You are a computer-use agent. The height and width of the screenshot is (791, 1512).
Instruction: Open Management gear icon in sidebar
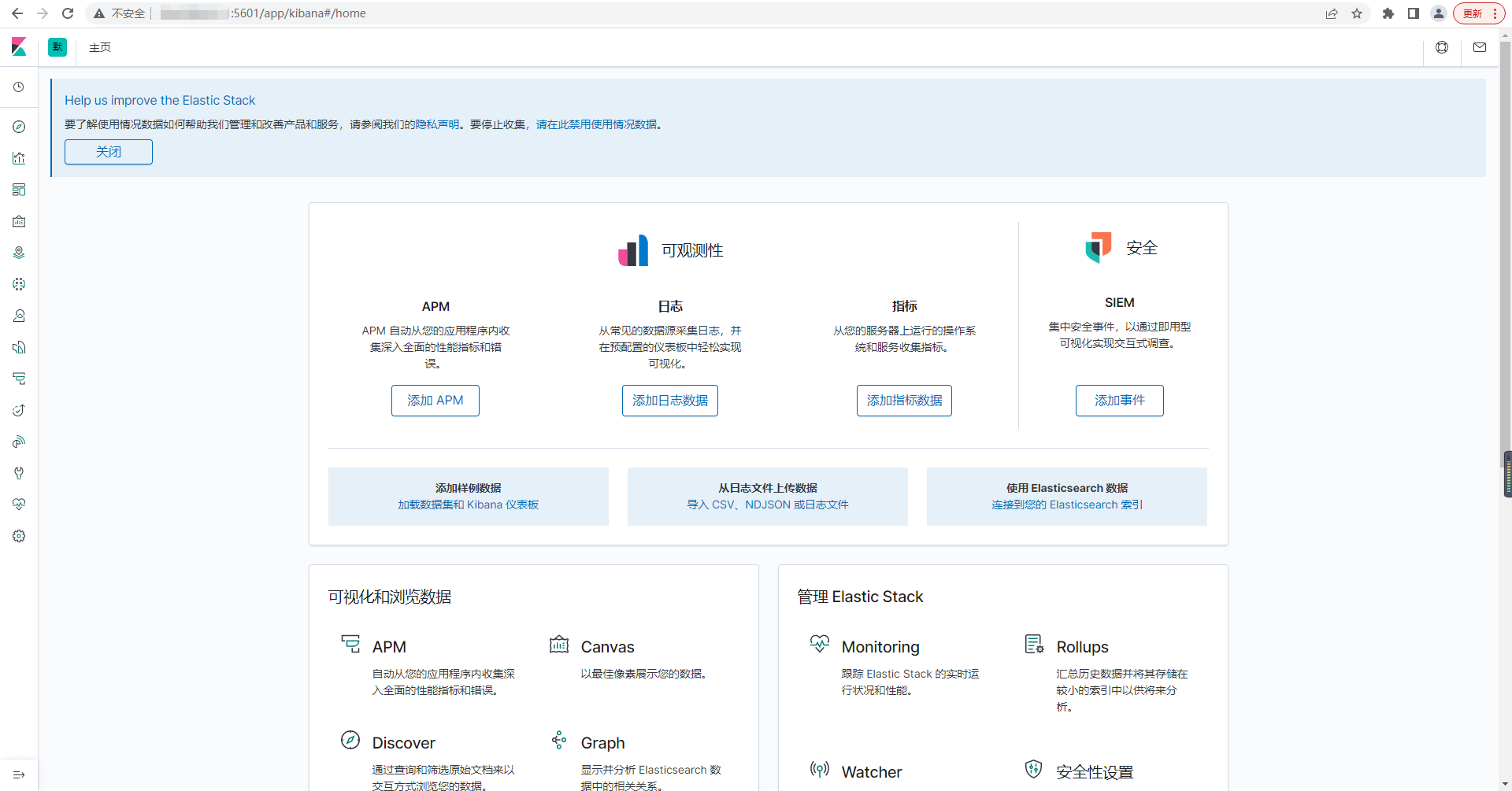coord(19,536)
